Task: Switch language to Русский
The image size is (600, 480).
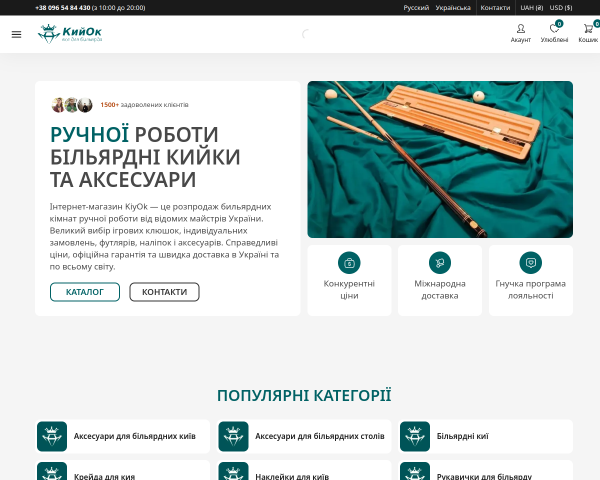Action: click(416, 8)
